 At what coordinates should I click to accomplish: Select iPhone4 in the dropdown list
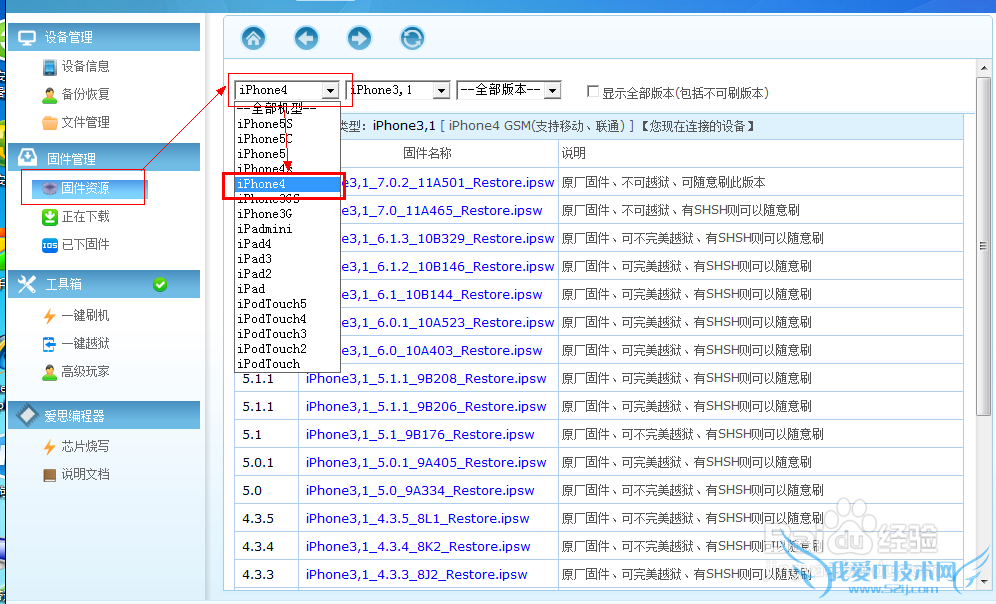(287, 185)
